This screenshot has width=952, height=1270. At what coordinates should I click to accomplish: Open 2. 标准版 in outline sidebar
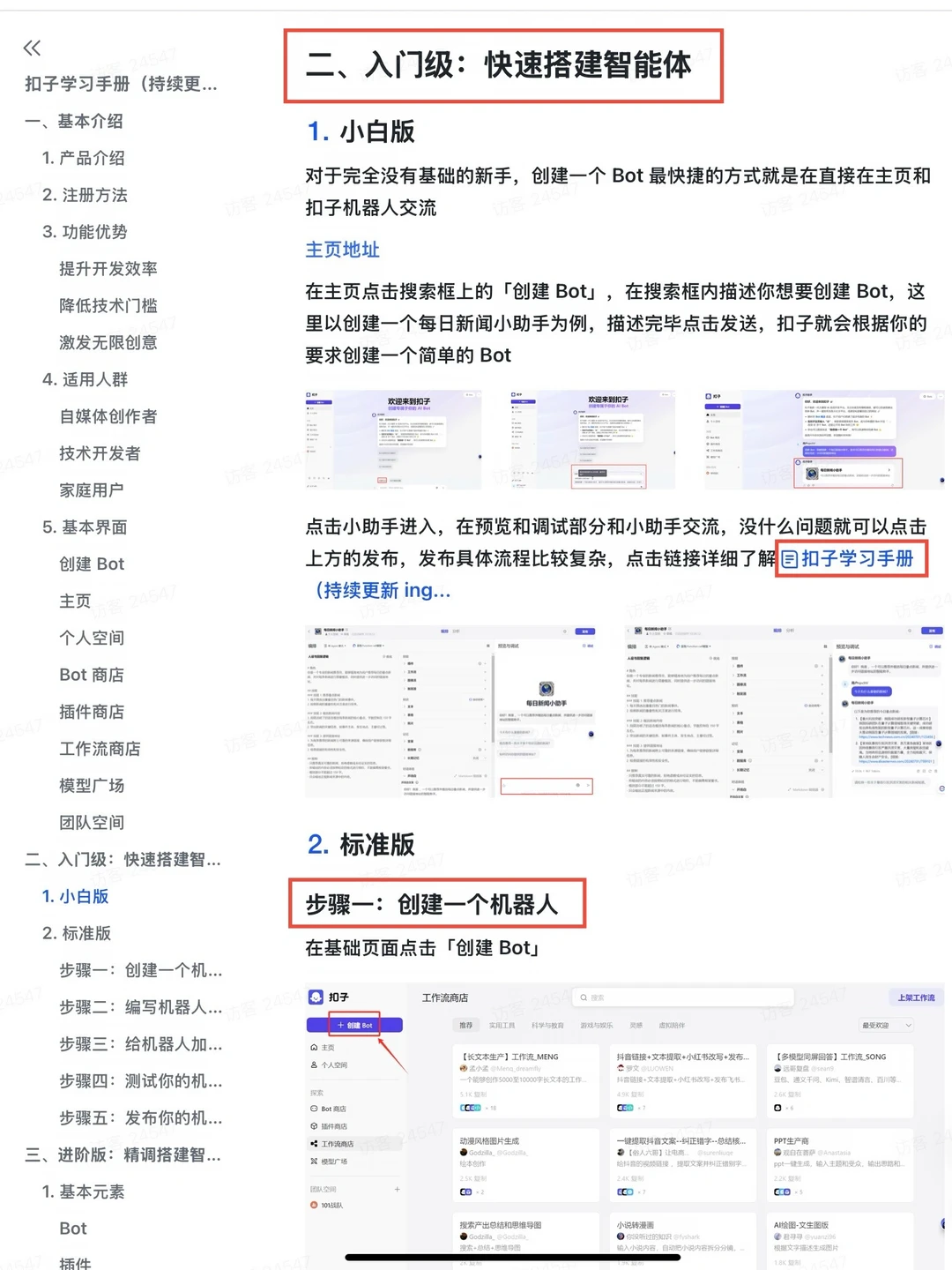[77, 933]
